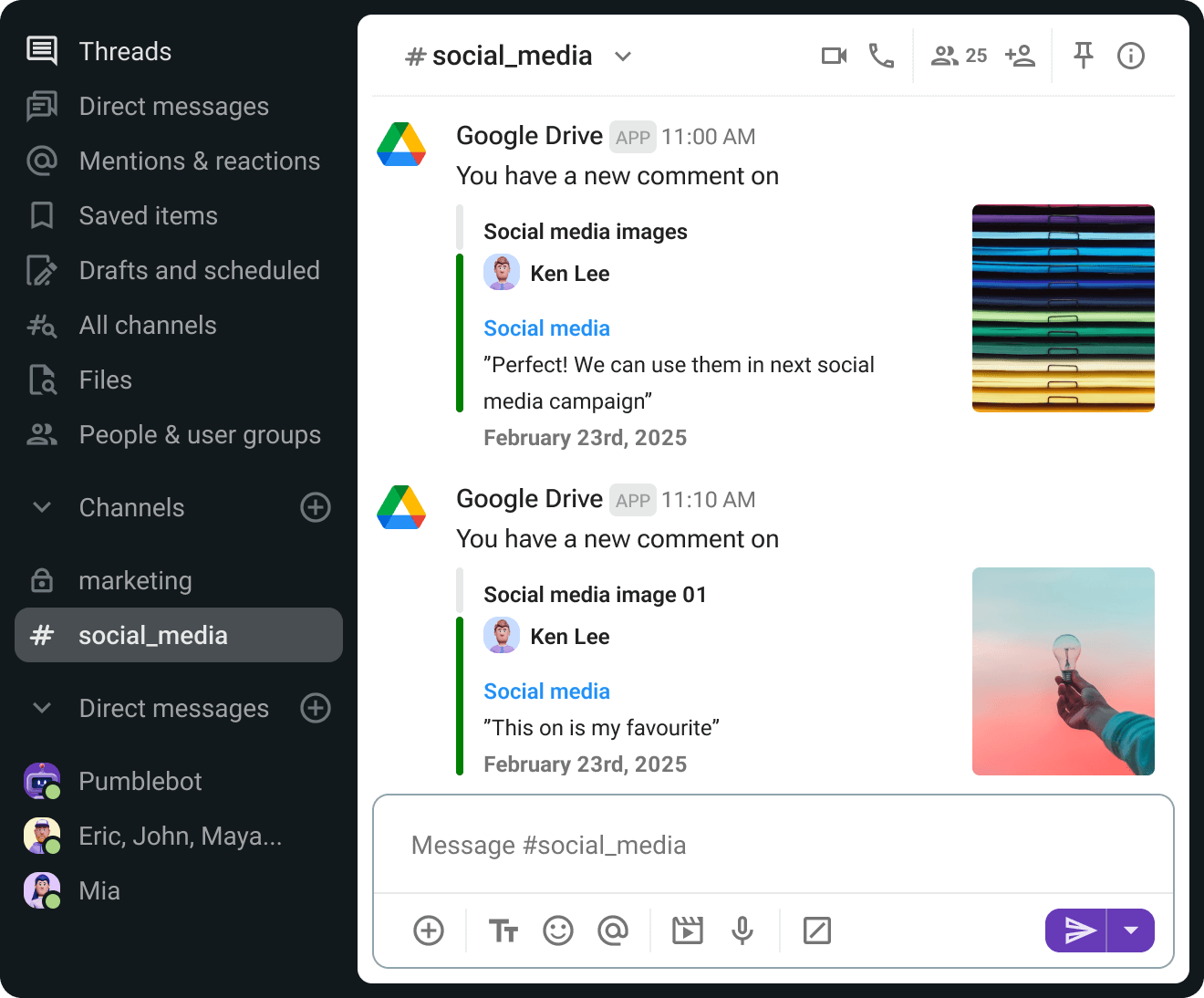Click the Threads speech bubble icon

42,51
